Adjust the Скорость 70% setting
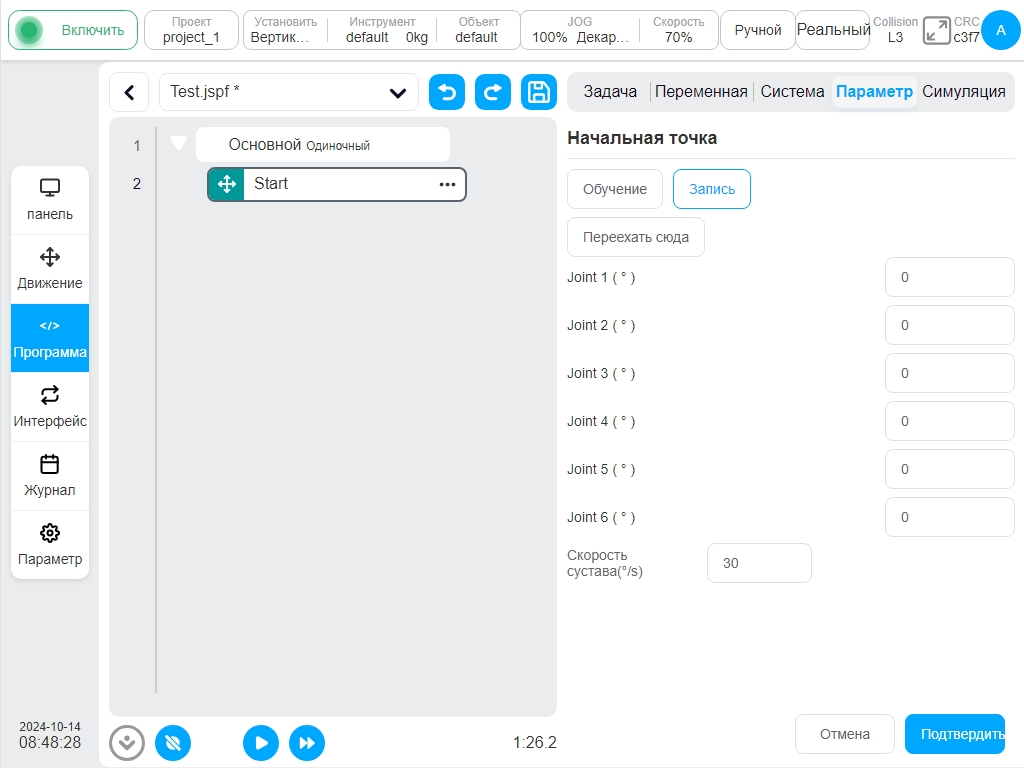Image resolution: width=1024 pixels, height=768 pixels. pyautogui.click(x=679, y=30)
